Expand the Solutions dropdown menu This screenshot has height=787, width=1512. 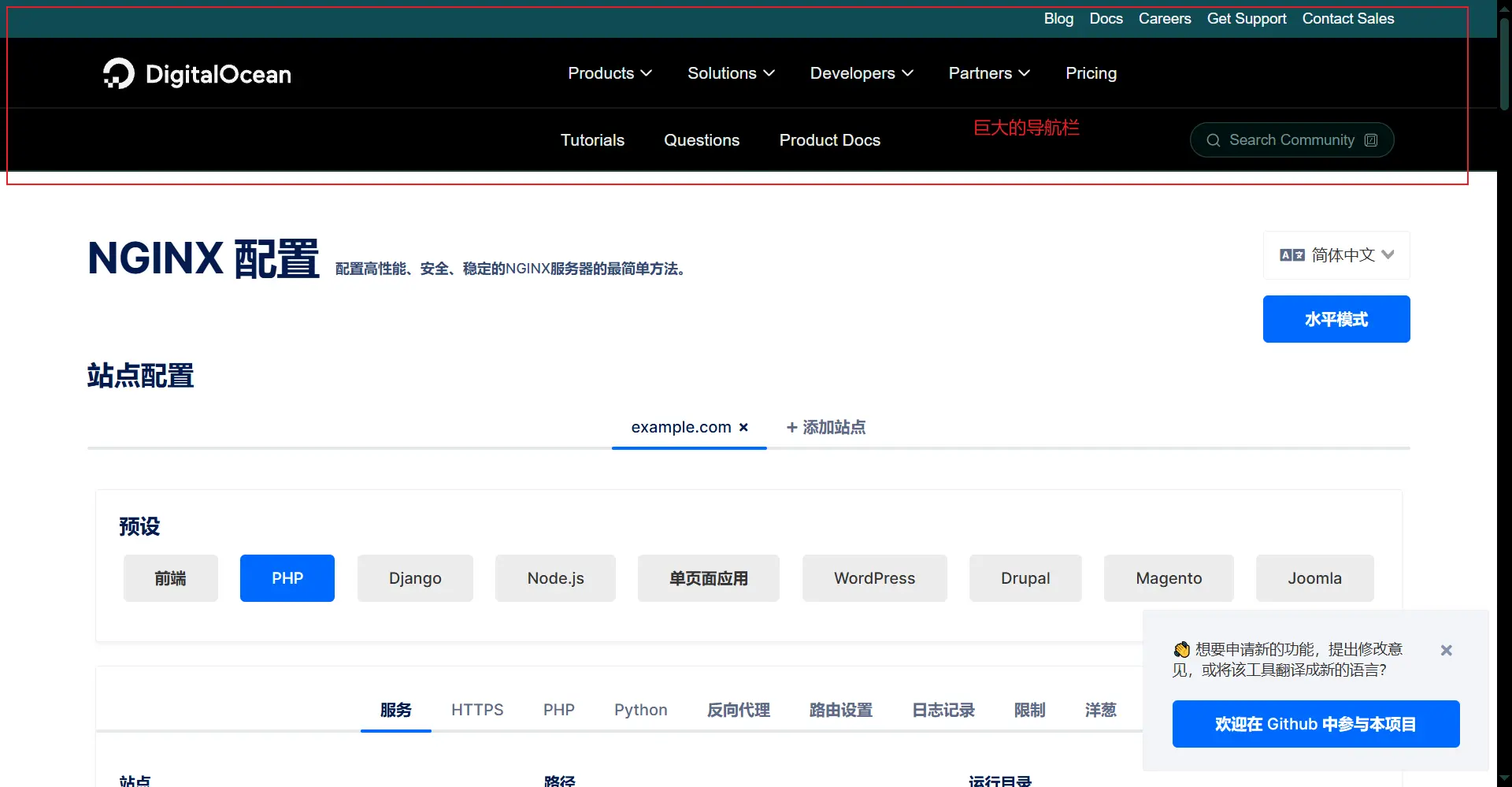pos(731,73)
